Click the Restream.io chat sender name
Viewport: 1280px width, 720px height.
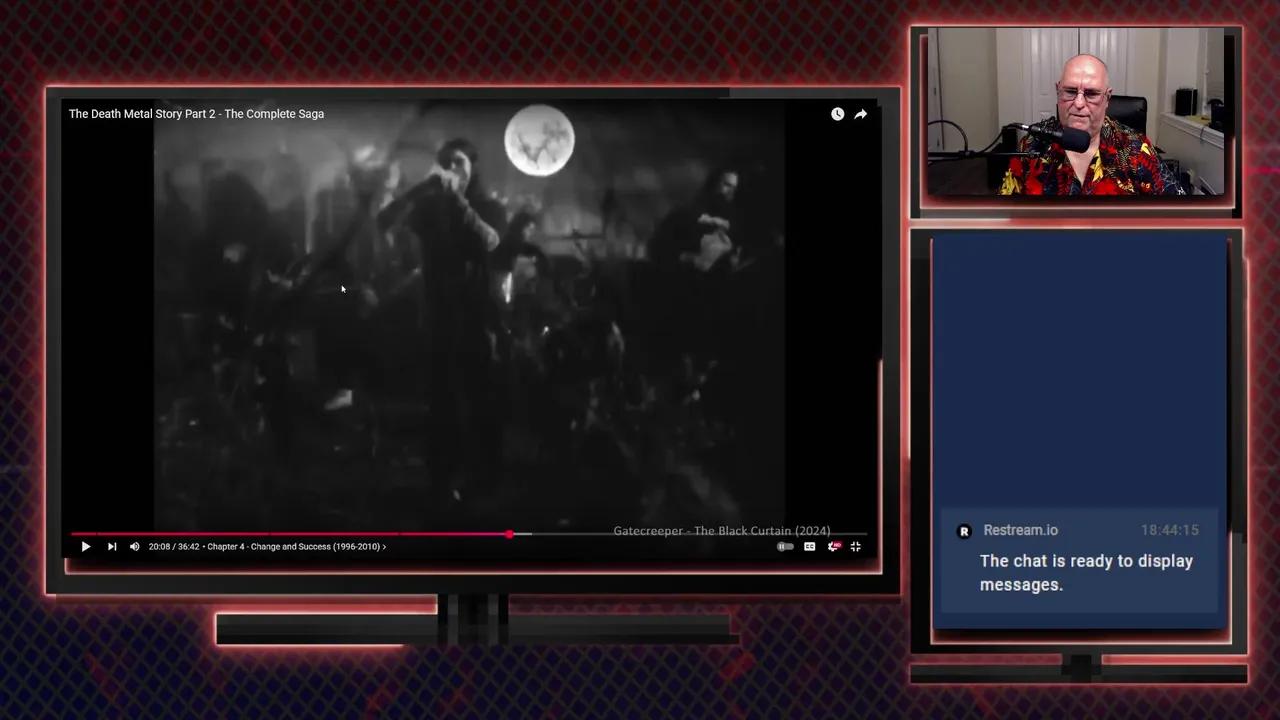pos(1020,531)
